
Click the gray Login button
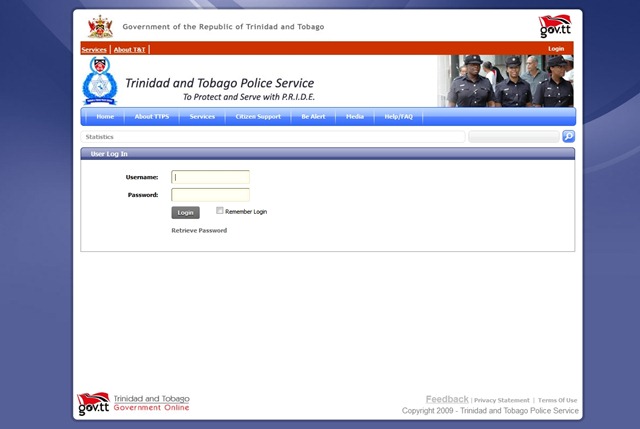185,213
